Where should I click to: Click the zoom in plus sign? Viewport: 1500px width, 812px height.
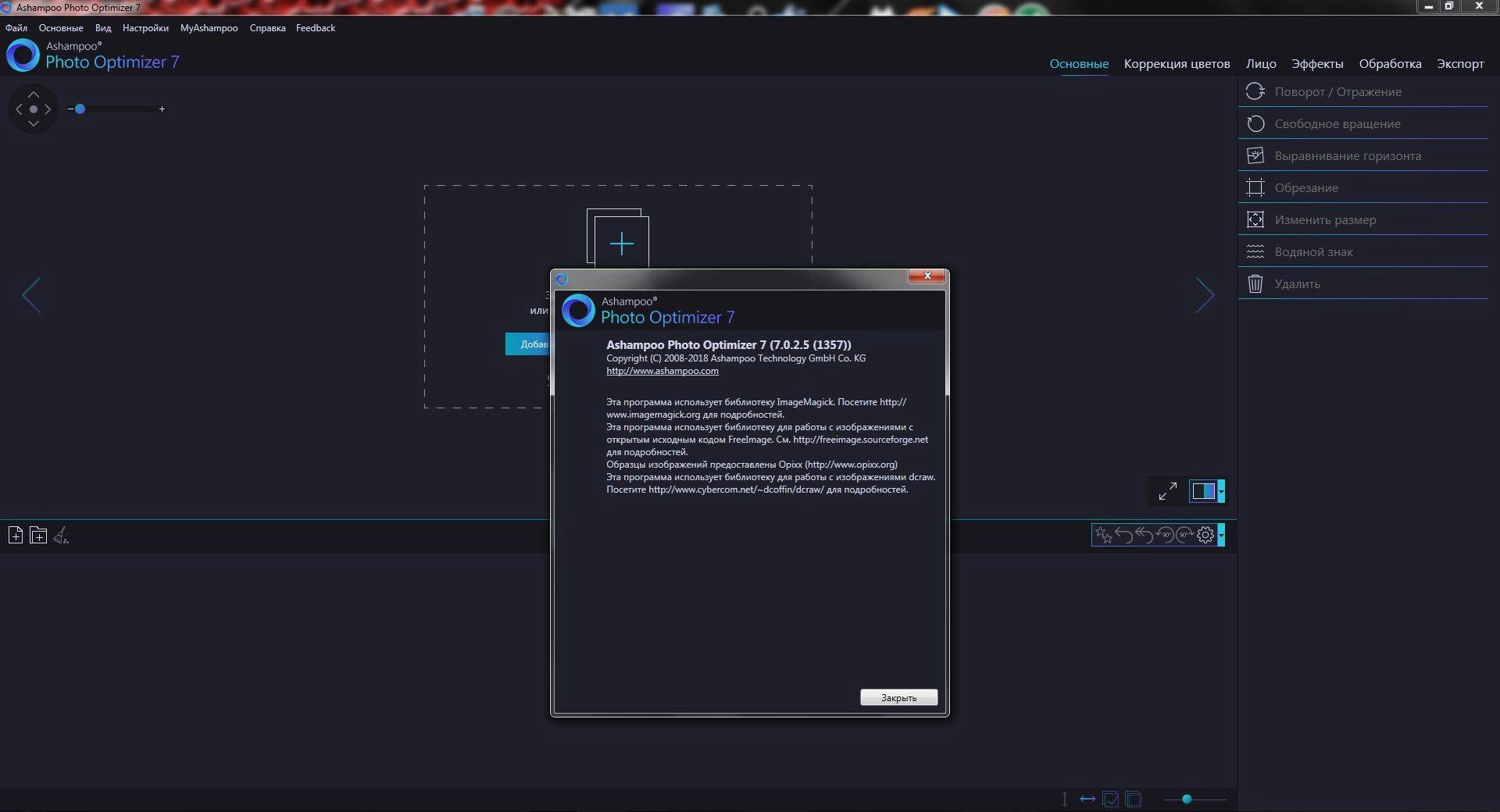(162, 109)
